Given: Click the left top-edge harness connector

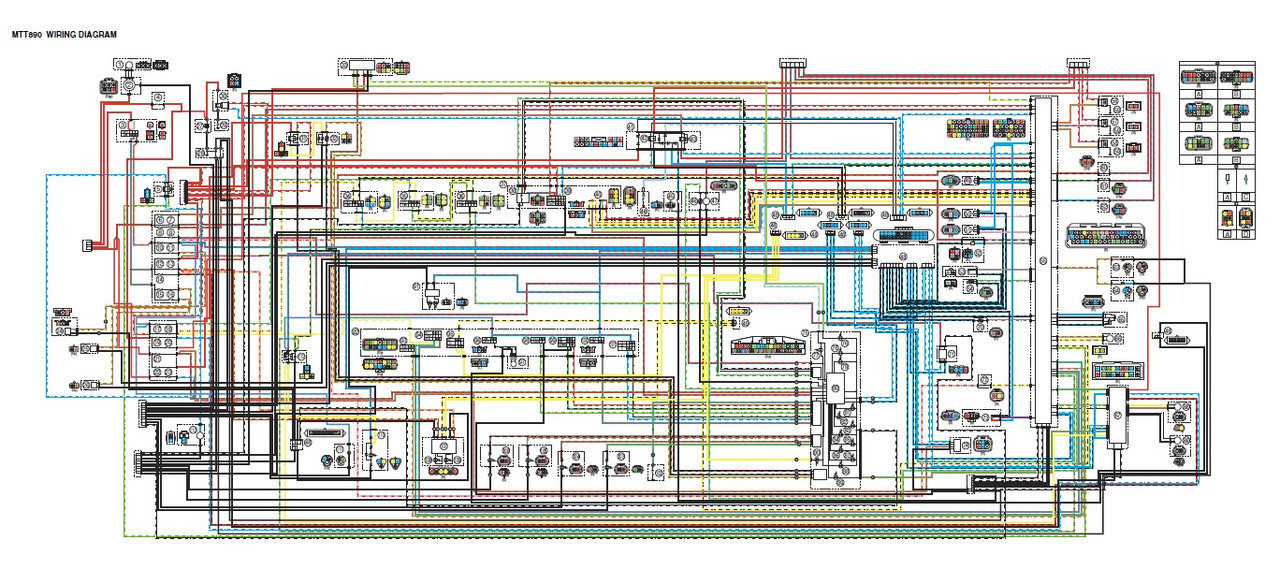Looking at the screenshot, I should click(792, 63).
